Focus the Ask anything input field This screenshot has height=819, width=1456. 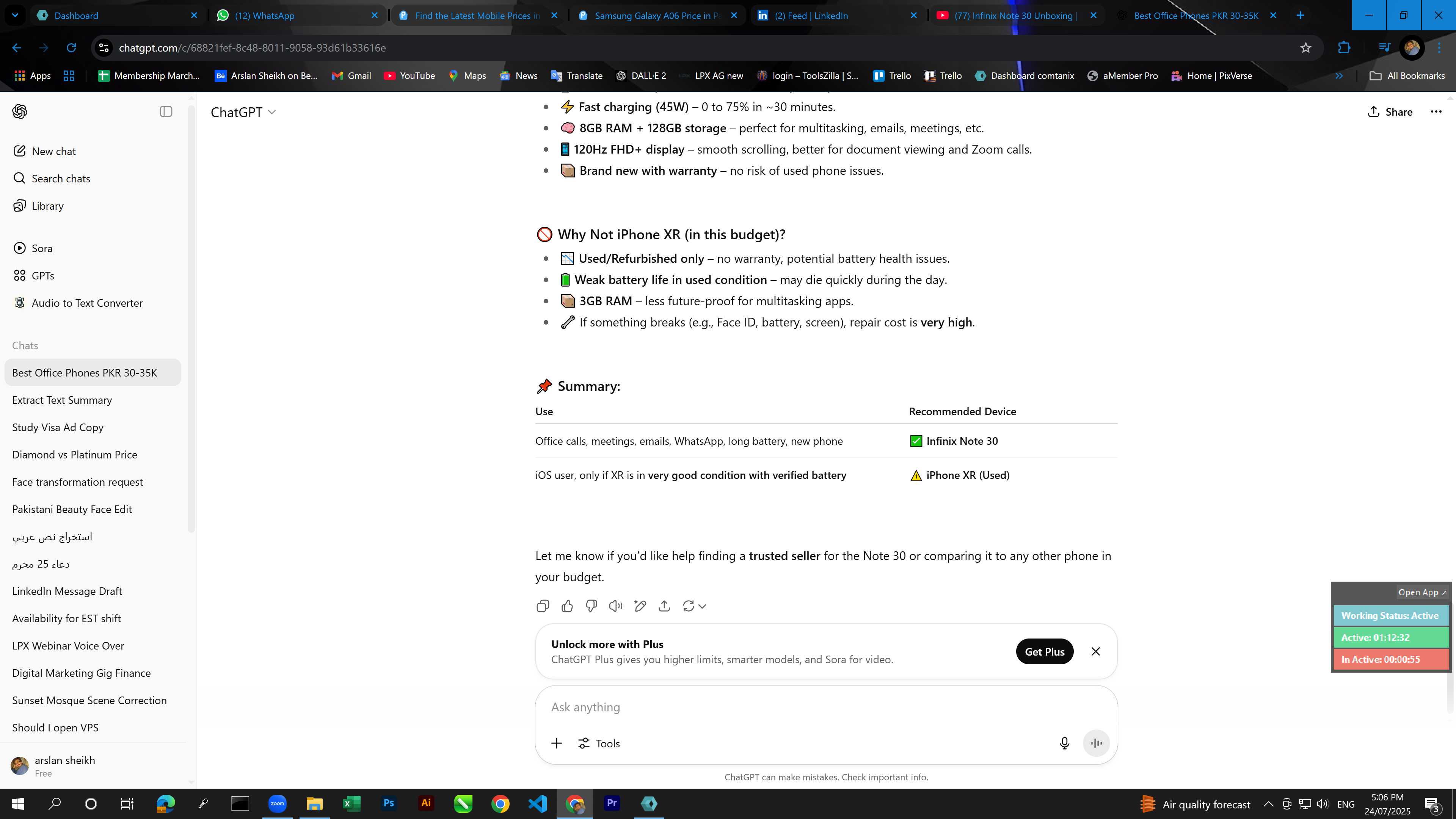click(x=826, y=707)
